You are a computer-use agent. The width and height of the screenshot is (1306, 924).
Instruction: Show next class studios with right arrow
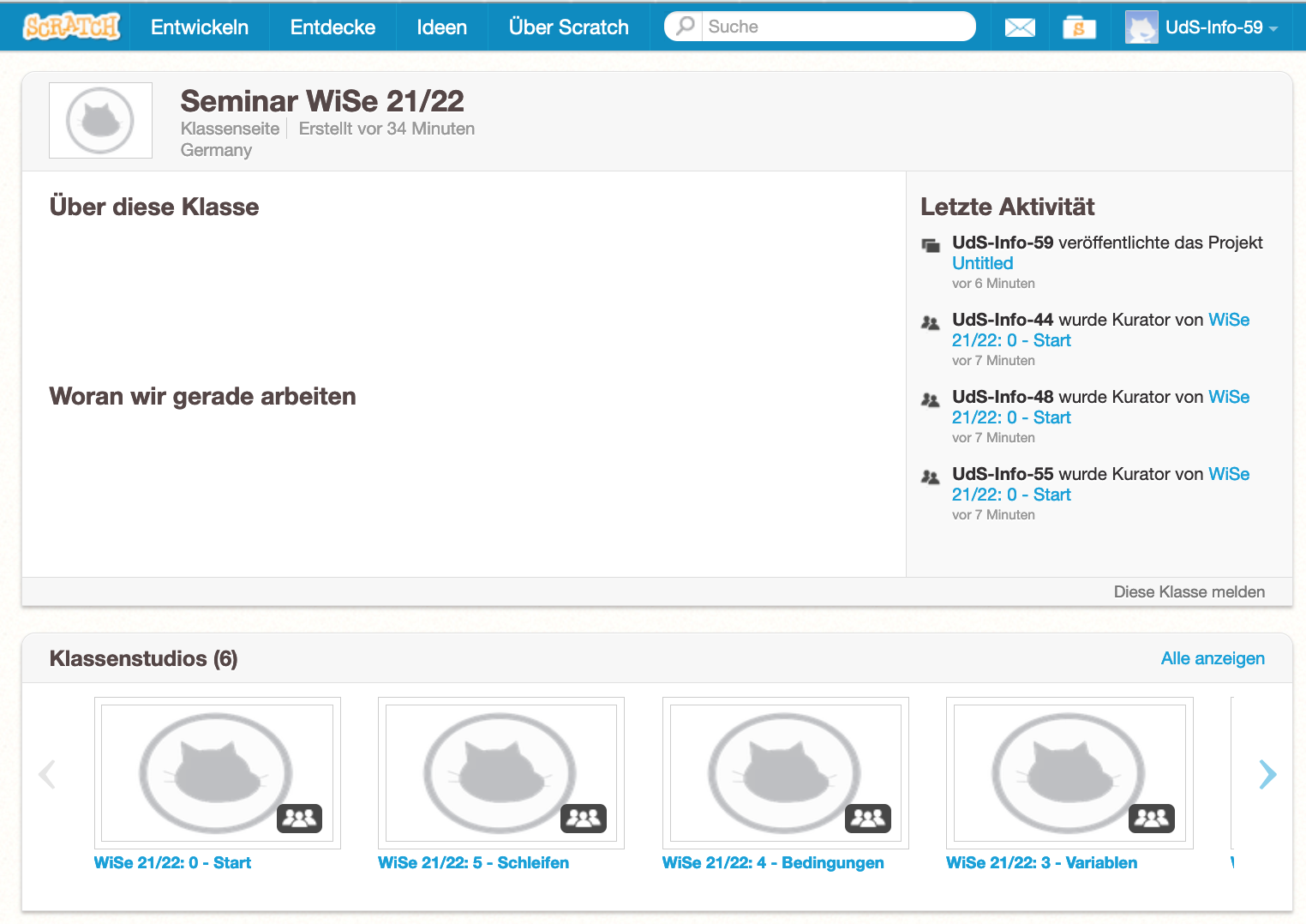click(1267, 774)
